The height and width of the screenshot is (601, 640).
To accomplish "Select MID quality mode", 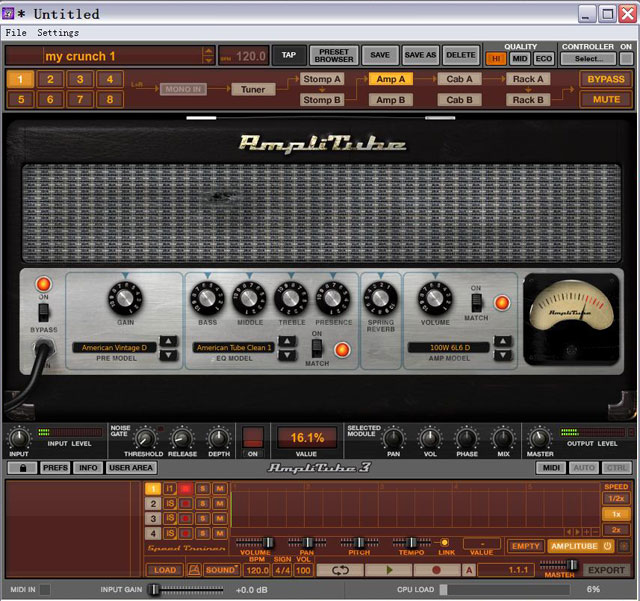I will click(520, 59).
